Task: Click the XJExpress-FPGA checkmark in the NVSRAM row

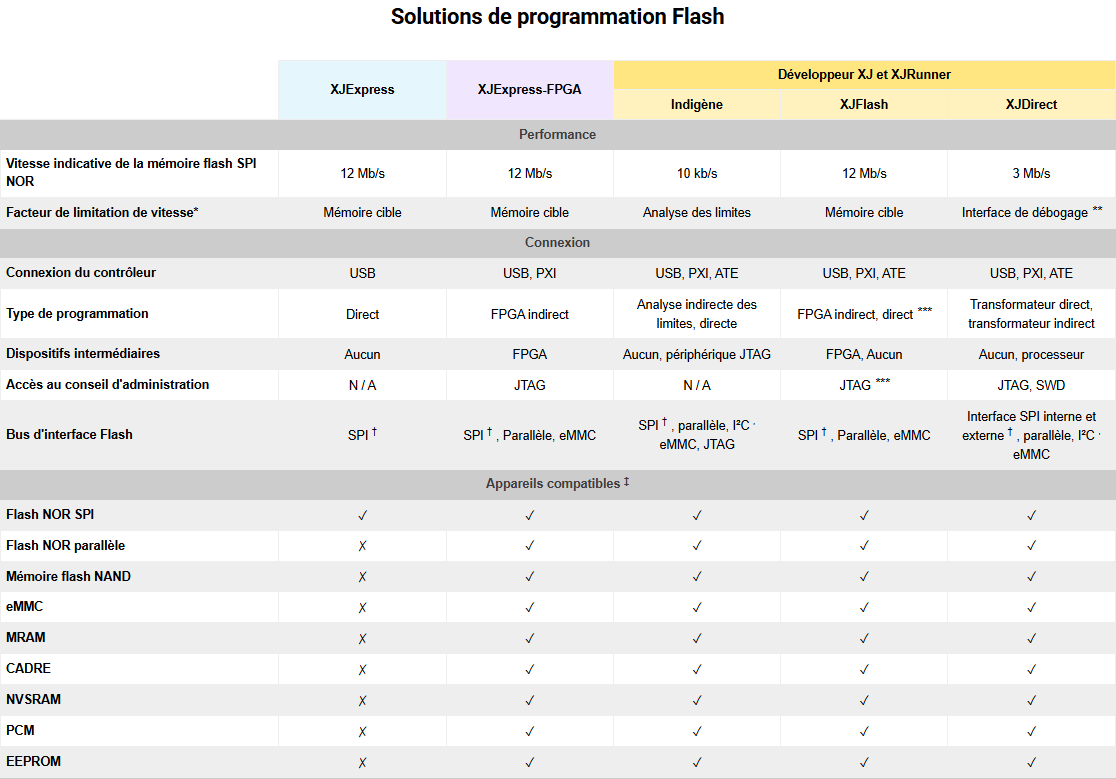Action: click(530, 701)
